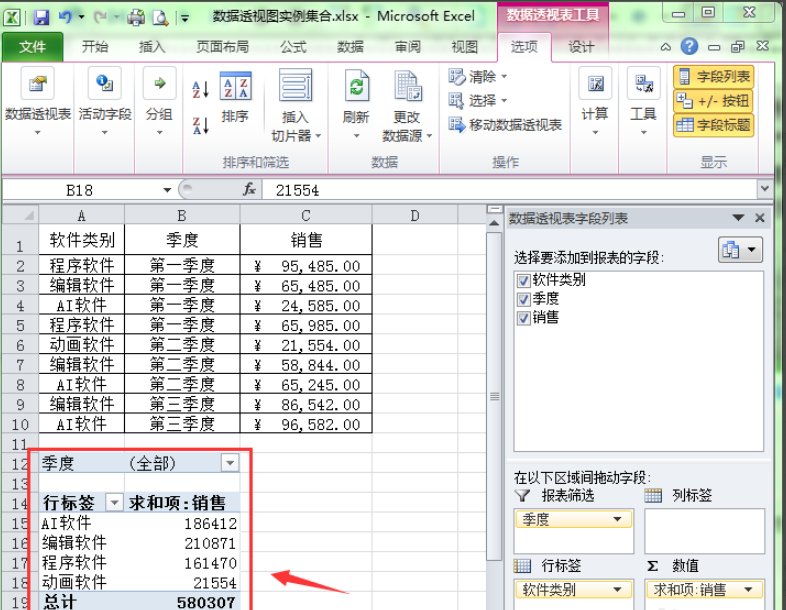Viewport: 786px width, 610px height.
Task: Click 移动数据透视表 in ribbon
Action: (505, 125)
